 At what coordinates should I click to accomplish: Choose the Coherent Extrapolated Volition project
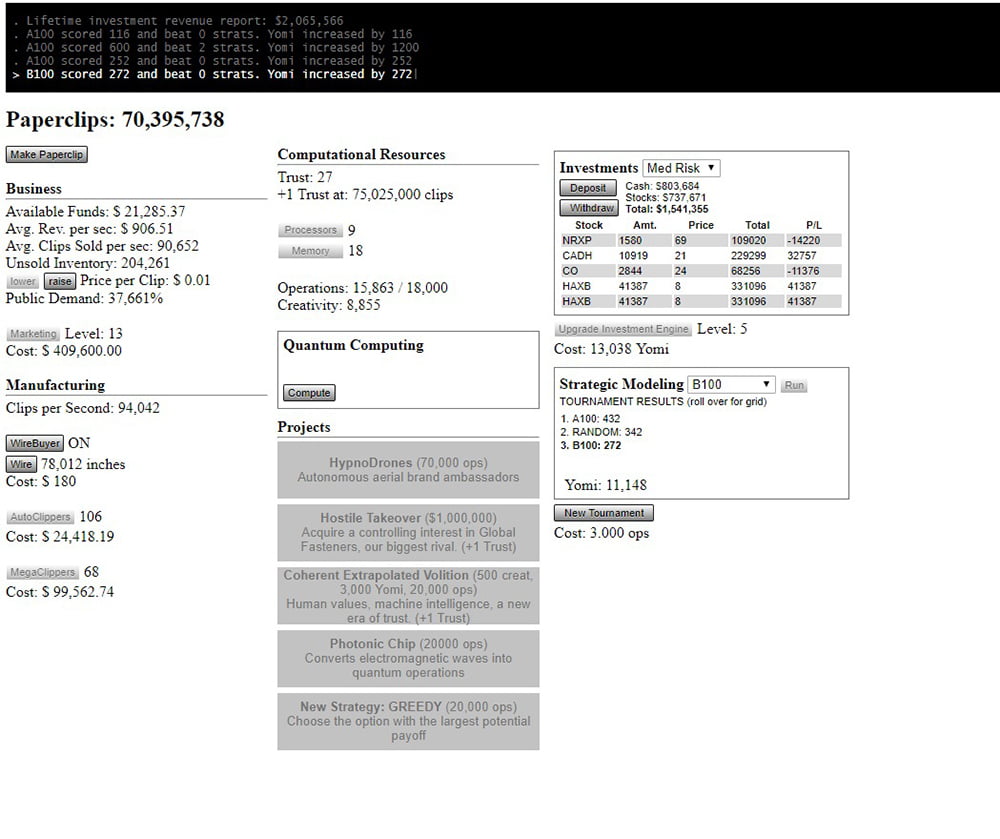[408, 596]
